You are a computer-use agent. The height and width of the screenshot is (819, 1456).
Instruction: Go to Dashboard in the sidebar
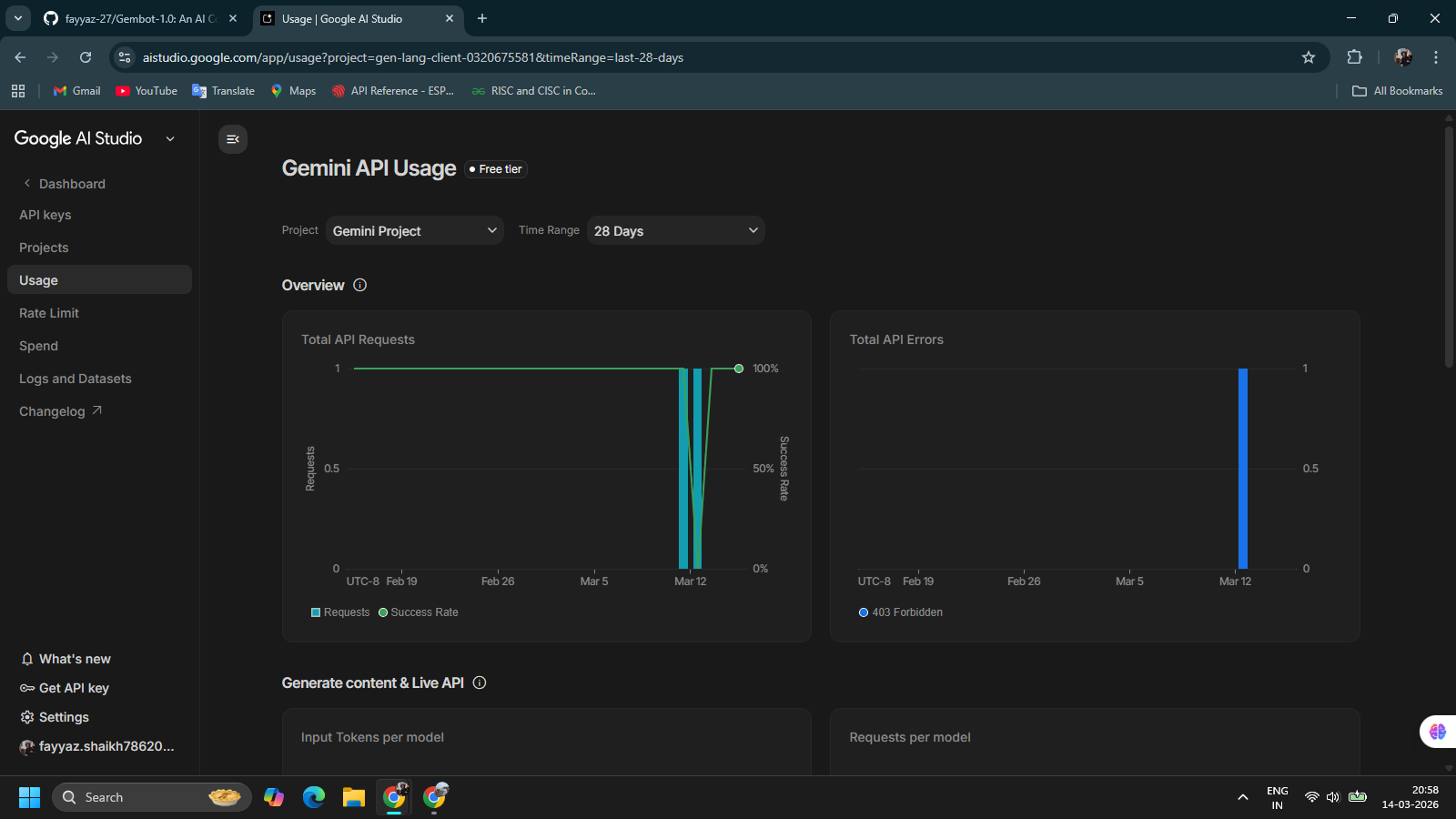click(x=72, y=184)
